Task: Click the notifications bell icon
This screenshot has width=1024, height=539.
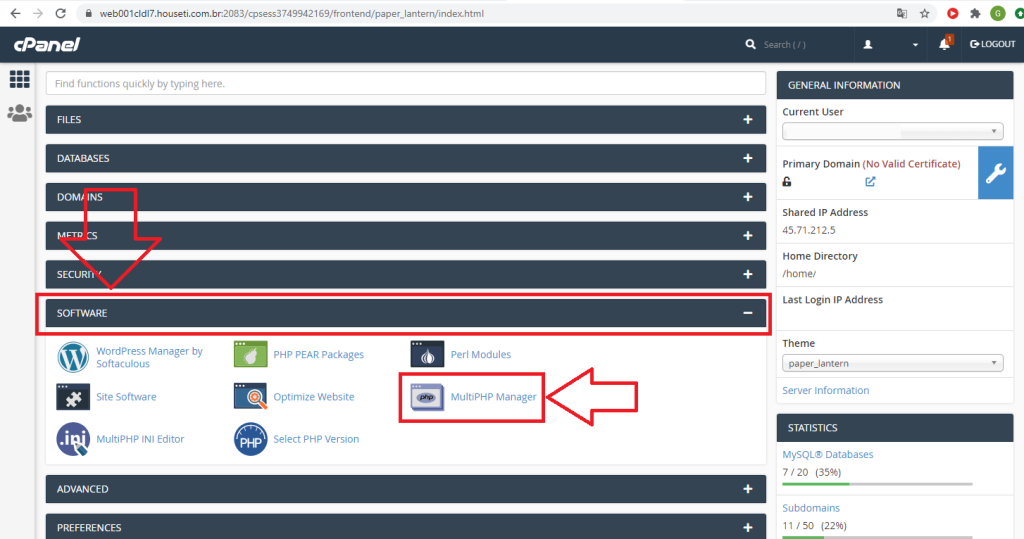Action: 944,44
